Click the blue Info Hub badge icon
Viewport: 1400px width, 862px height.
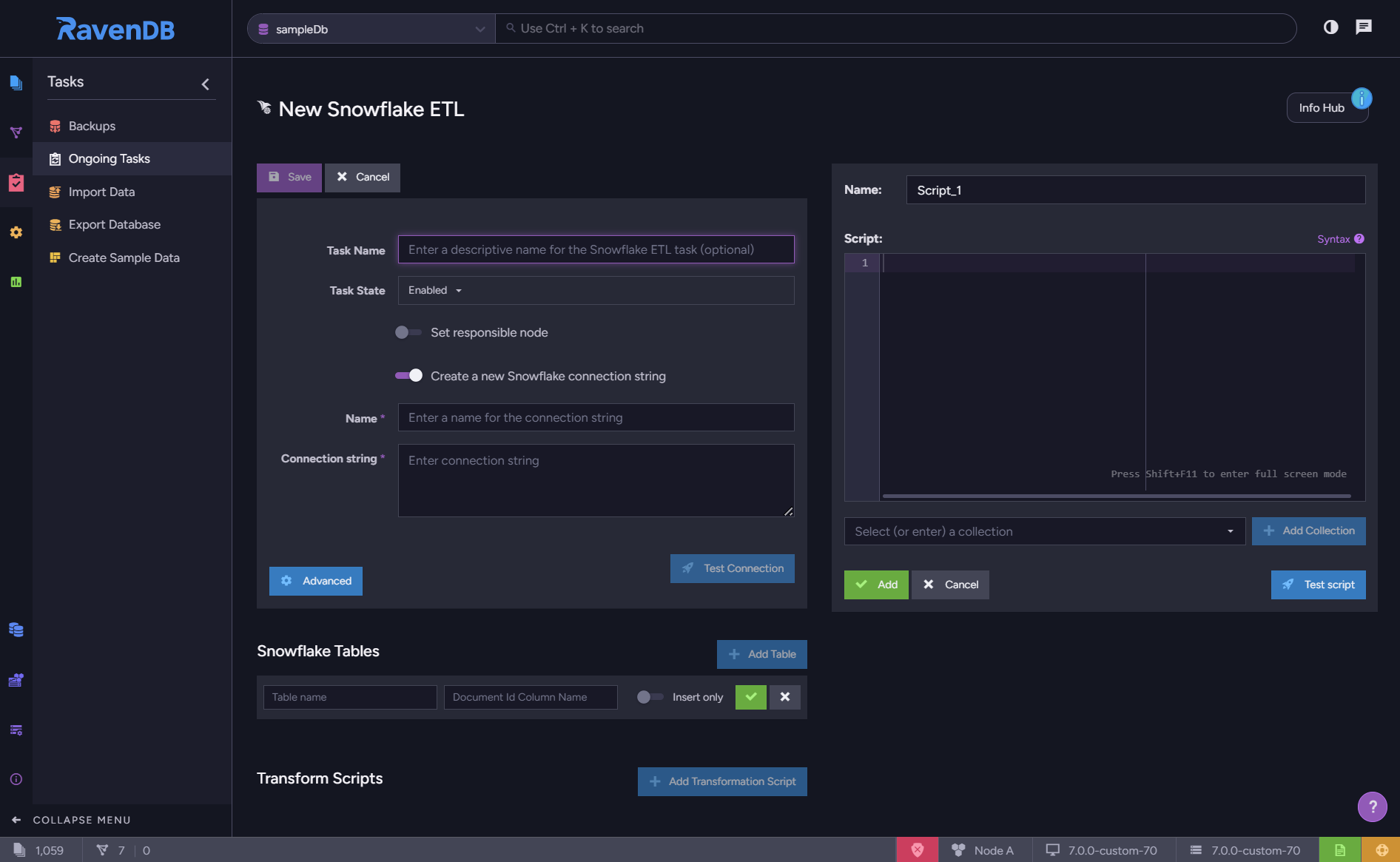click(1362, 98)
